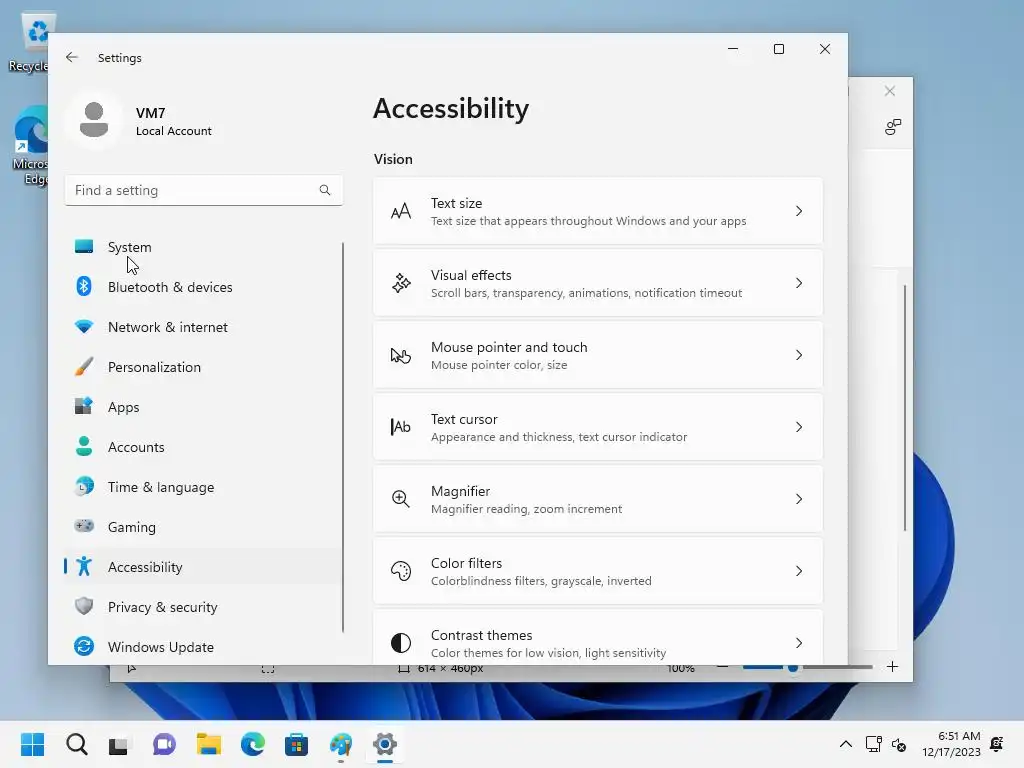
Task: Click zoom out minus in background window
Action: (x=722, y=667)
